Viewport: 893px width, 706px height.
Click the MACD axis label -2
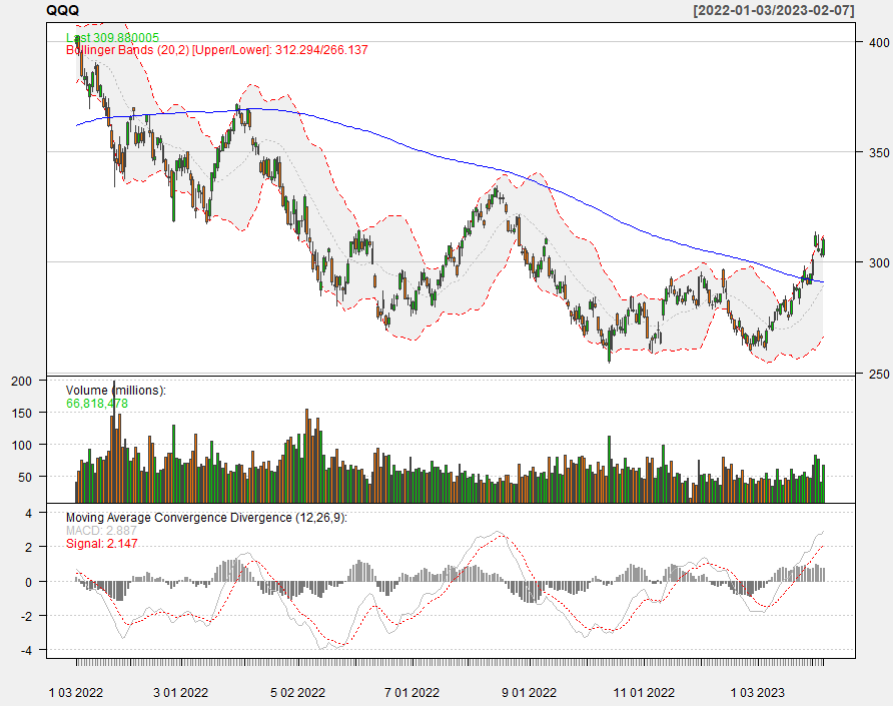(27, 616)
